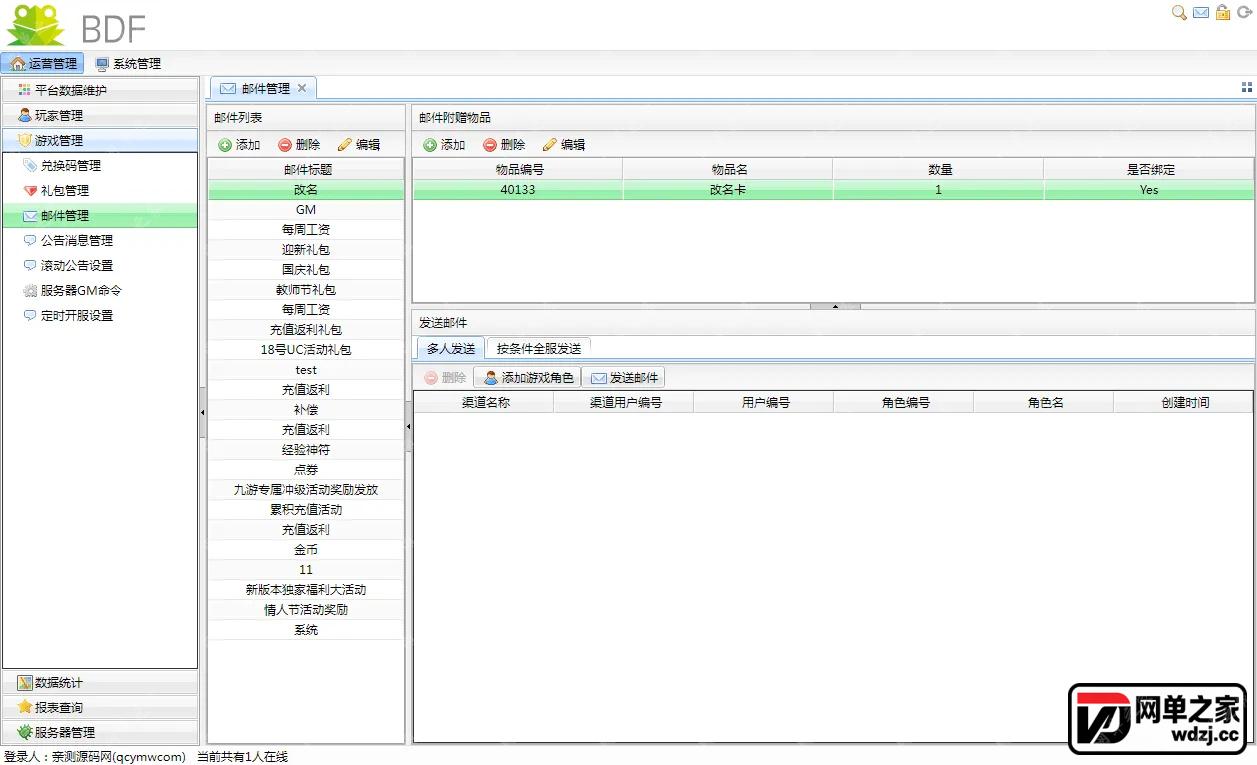Click the pencil 编辑 icon in 邮件列表 toolbar
1257x765 pixels.
(345, 145)
